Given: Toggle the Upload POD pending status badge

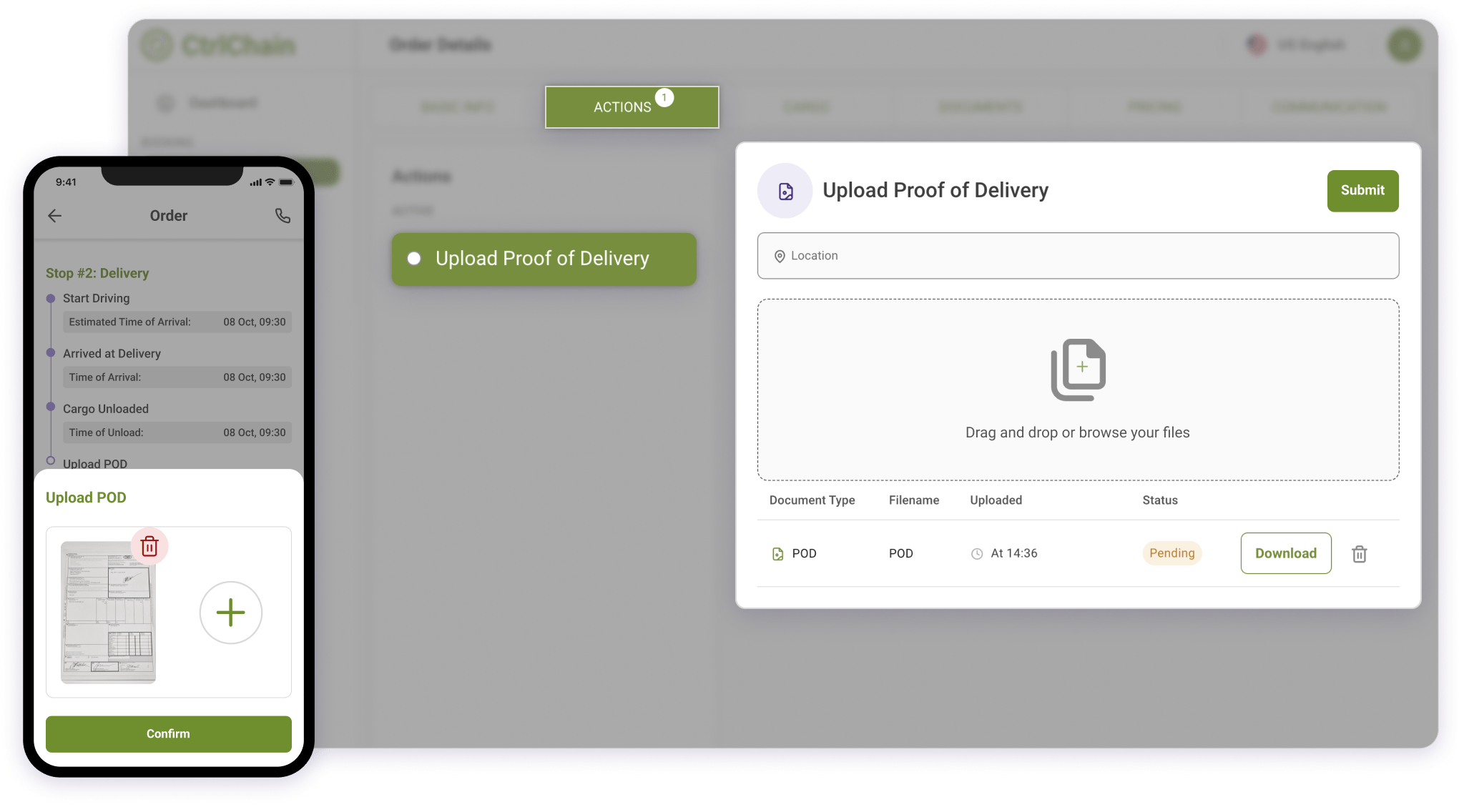Looking at the screenshot, I should [x=1173, y=553].
